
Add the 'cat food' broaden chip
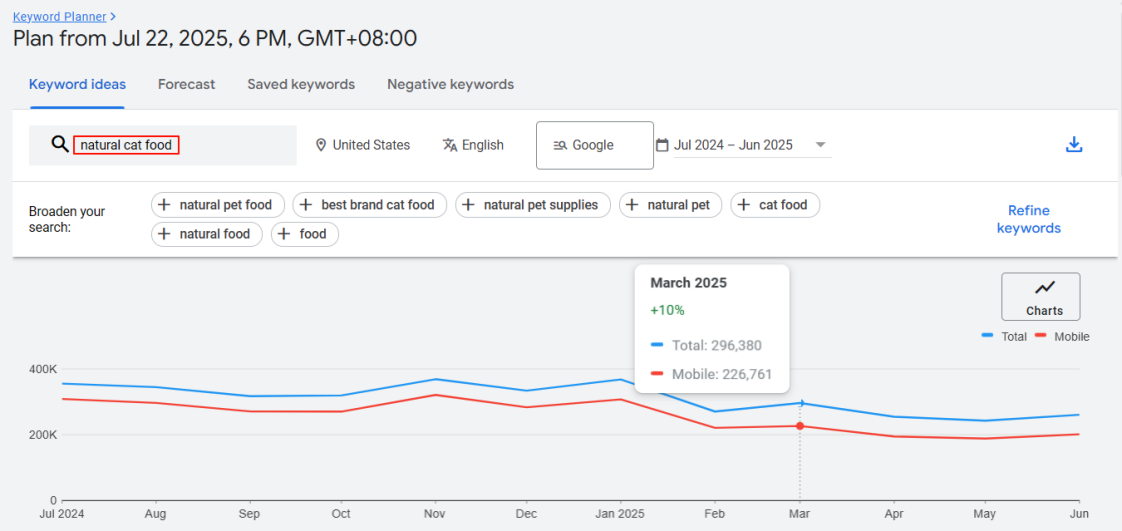(x=775, y=205)
